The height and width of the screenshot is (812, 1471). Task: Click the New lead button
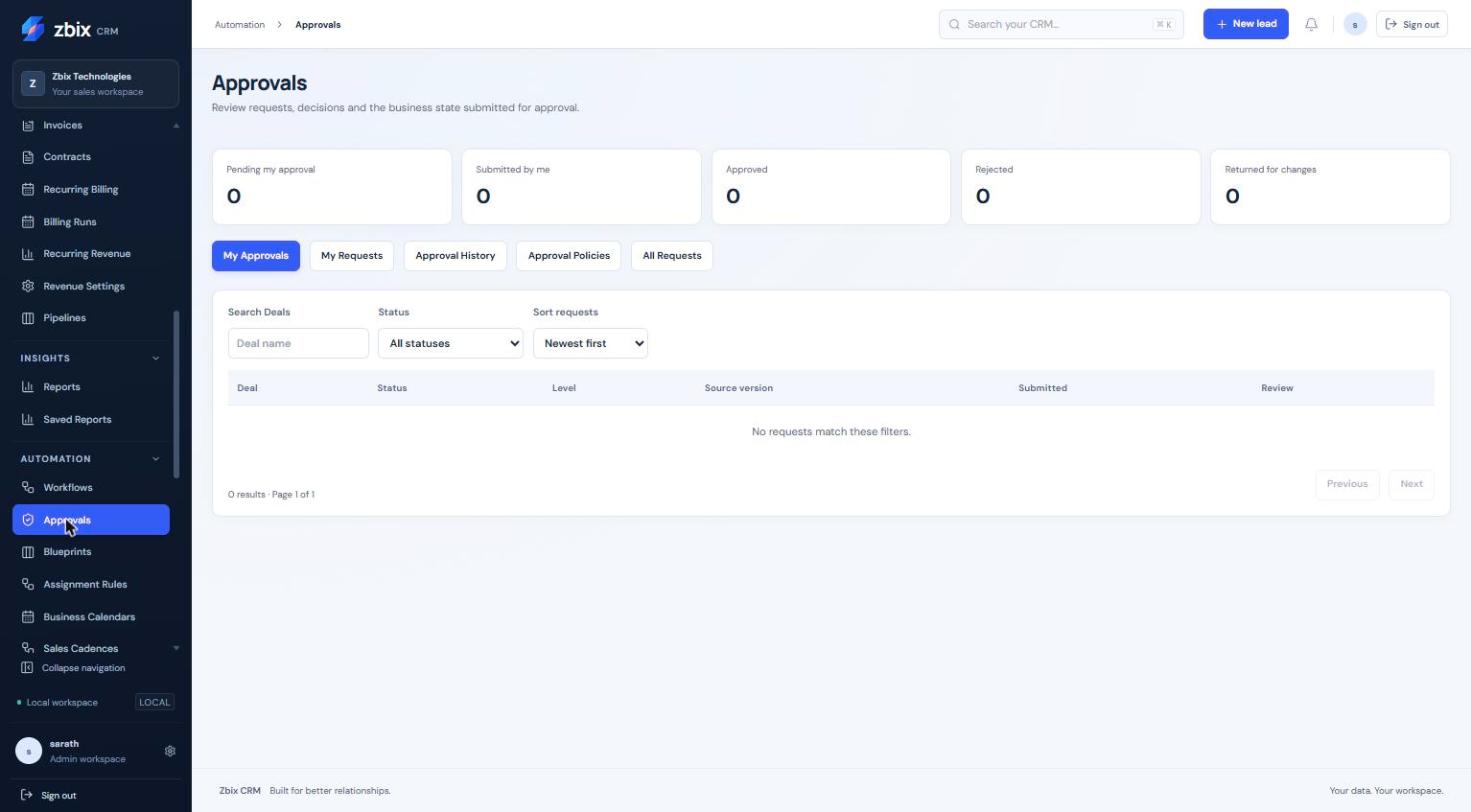point(1246,24)
